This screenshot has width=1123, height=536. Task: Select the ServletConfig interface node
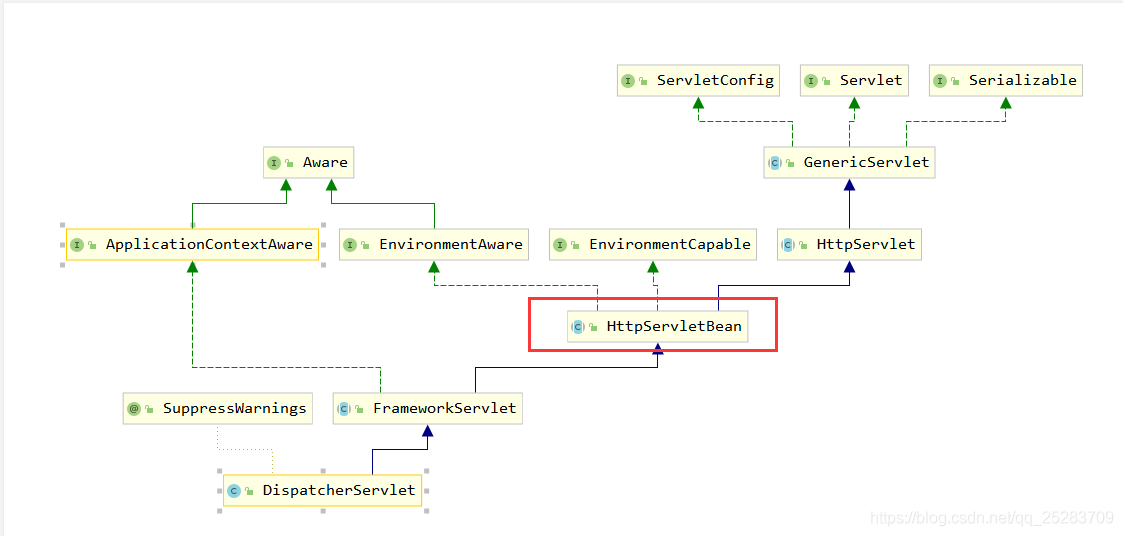coord(698,80)
